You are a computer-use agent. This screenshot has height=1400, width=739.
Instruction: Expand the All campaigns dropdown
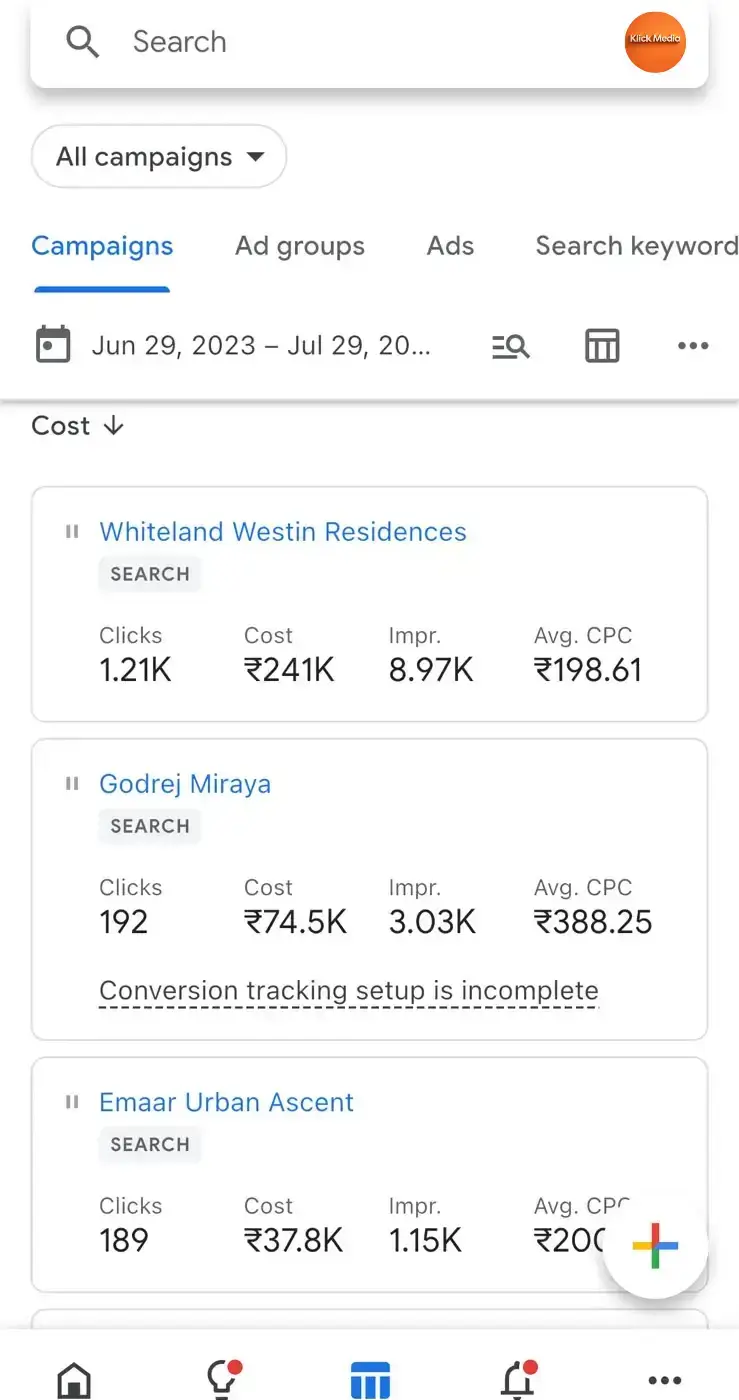click(x=159, y=156)
